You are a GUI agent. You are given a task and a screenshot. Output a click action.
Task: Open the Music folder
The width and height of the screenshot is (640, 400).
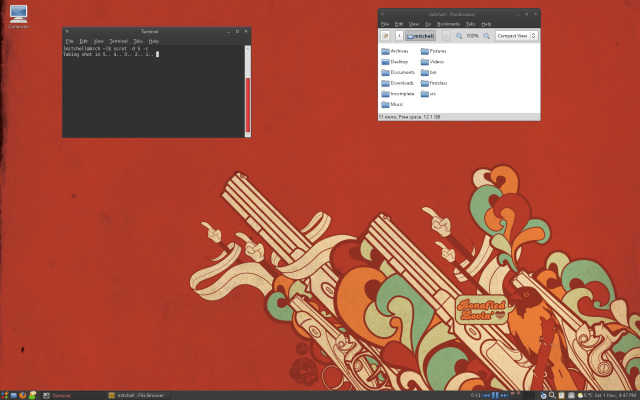coord(392,104)
